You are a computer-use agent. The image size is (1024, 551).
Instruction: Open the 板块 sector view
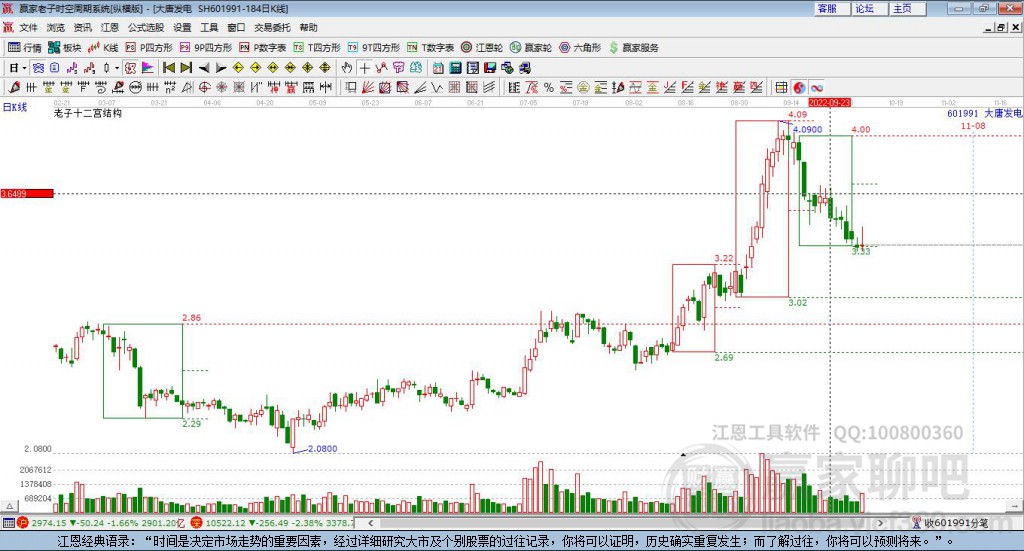pos(64,48)
